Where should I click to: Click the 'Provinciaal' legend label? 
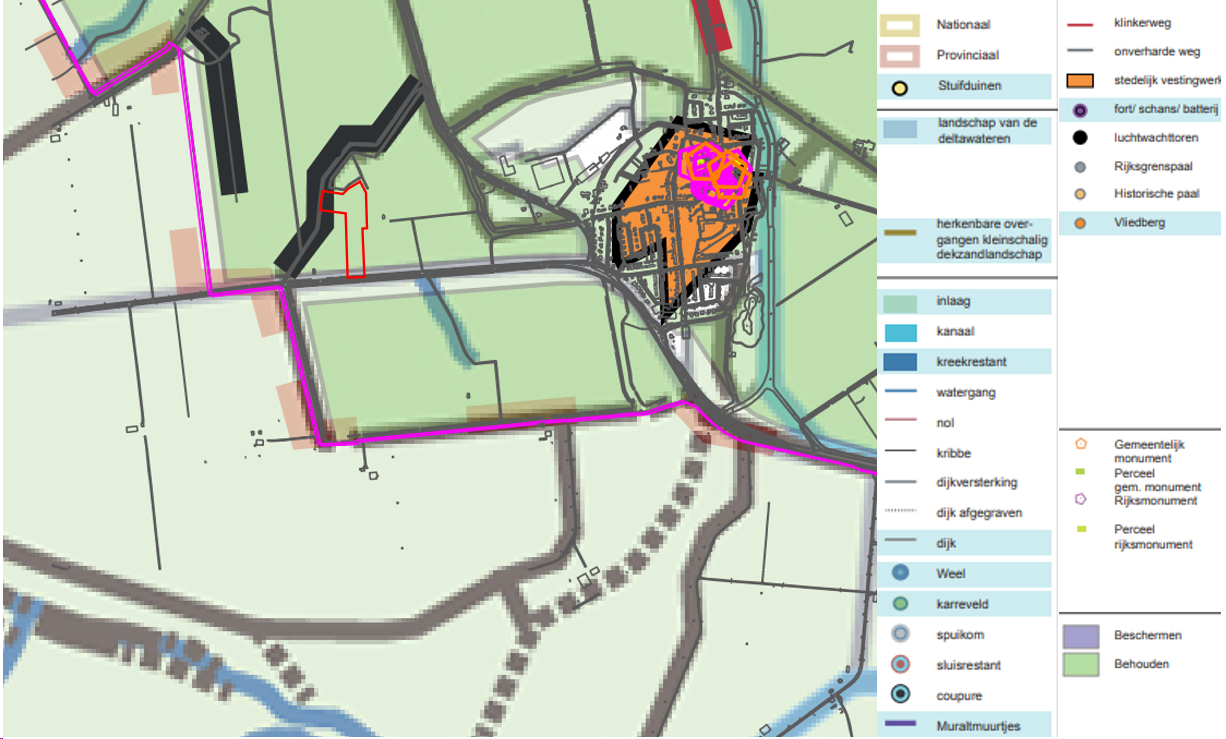tap(967, 55)
